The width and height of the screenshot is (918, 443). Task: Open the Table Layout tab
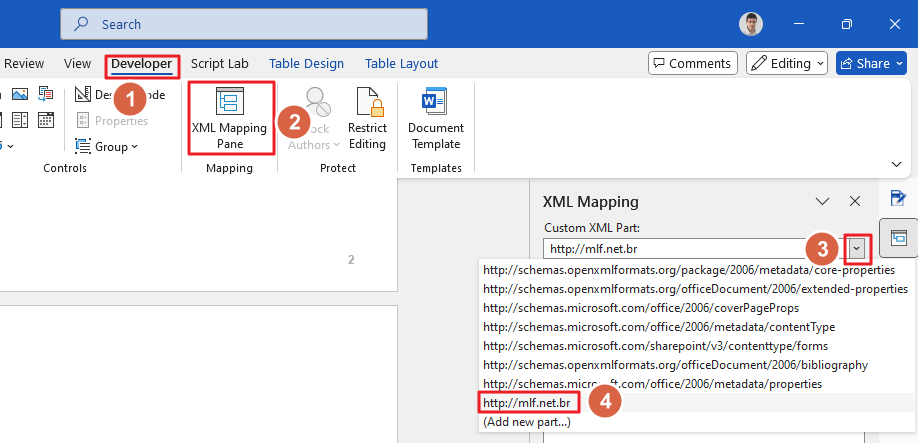[x=401, y=64]
